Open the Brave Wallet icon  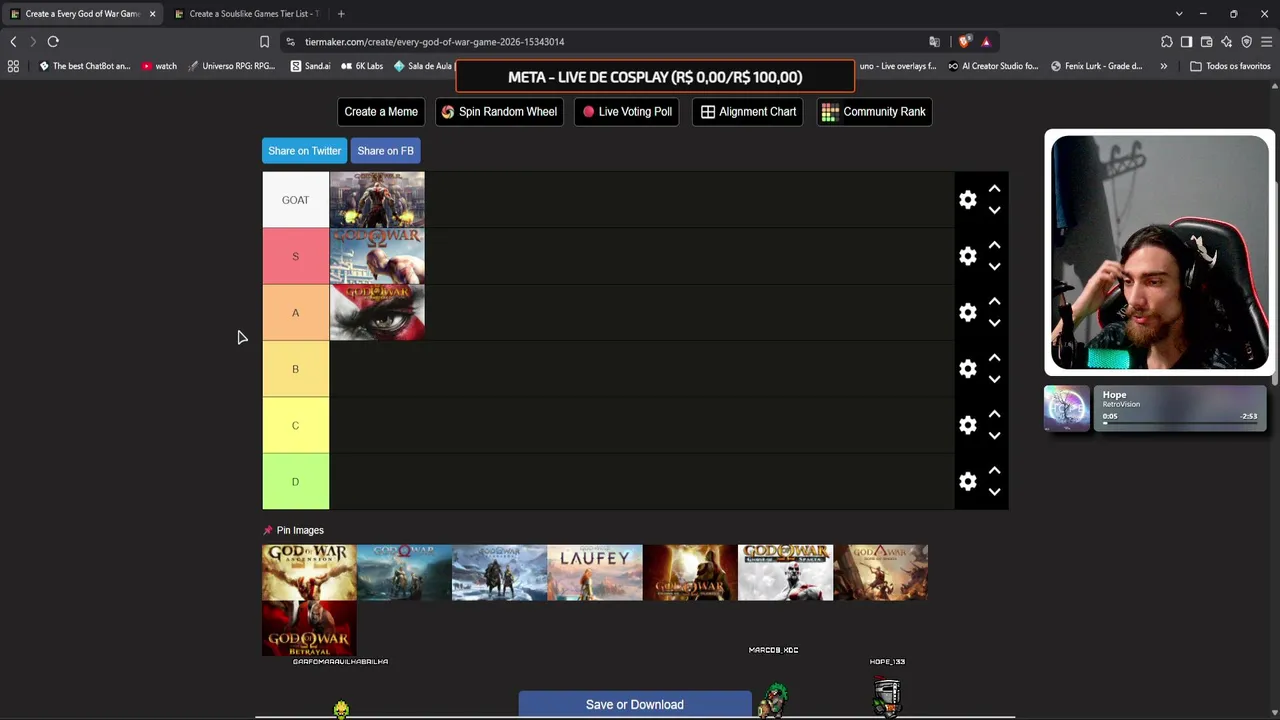(1206, 42)
